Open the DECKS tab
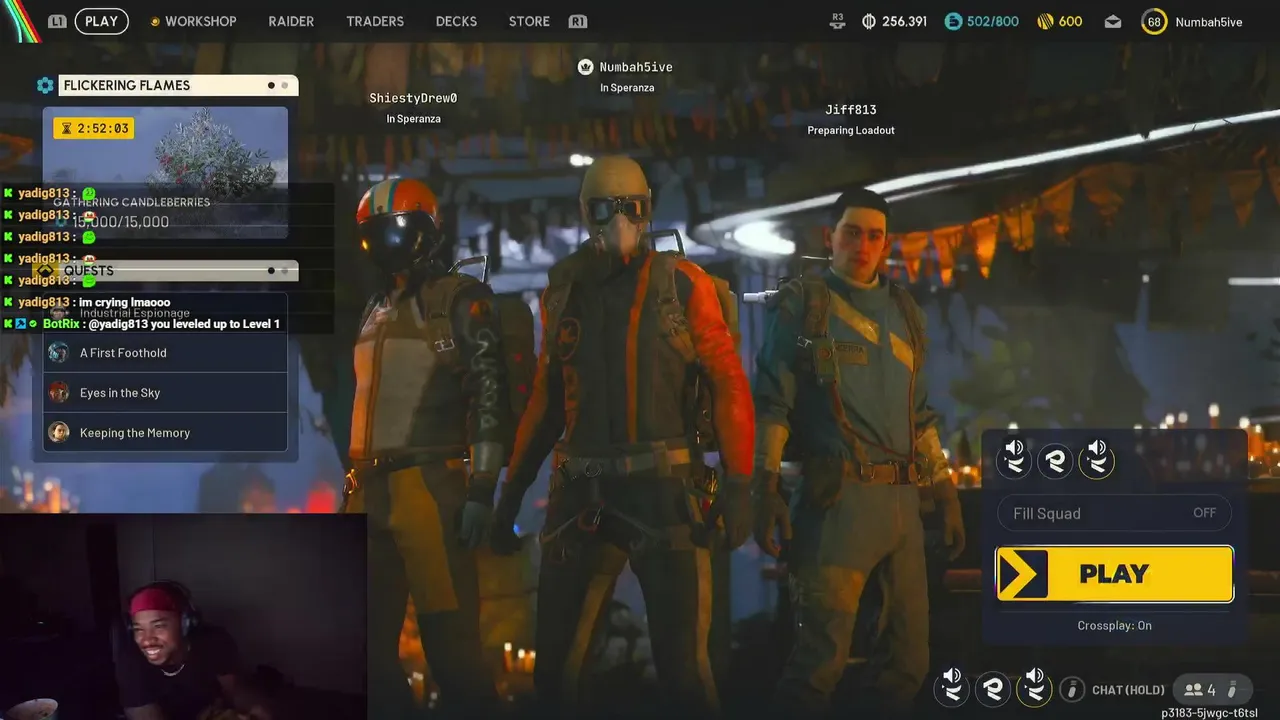Viewport: 1280px width, 720px height. pos(456,21)
